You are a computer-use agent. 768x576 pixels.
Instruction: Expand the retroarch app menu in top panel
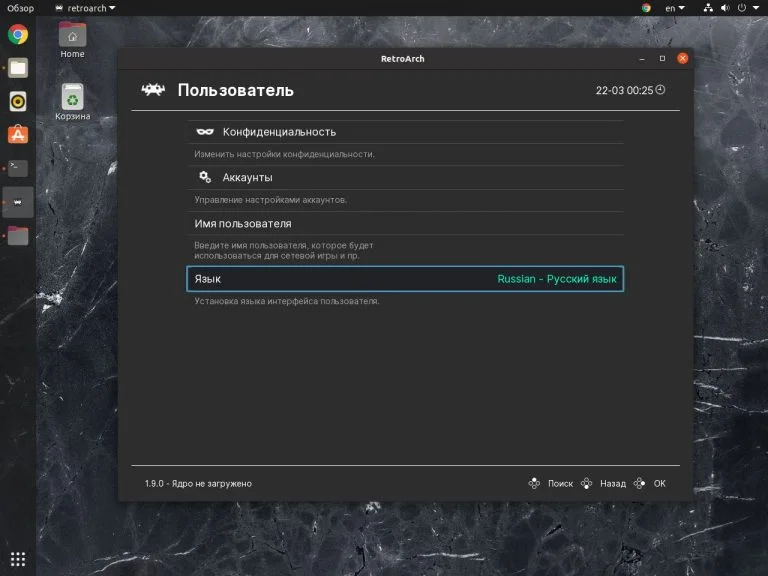pyautogui.click(x=85, y=8)
